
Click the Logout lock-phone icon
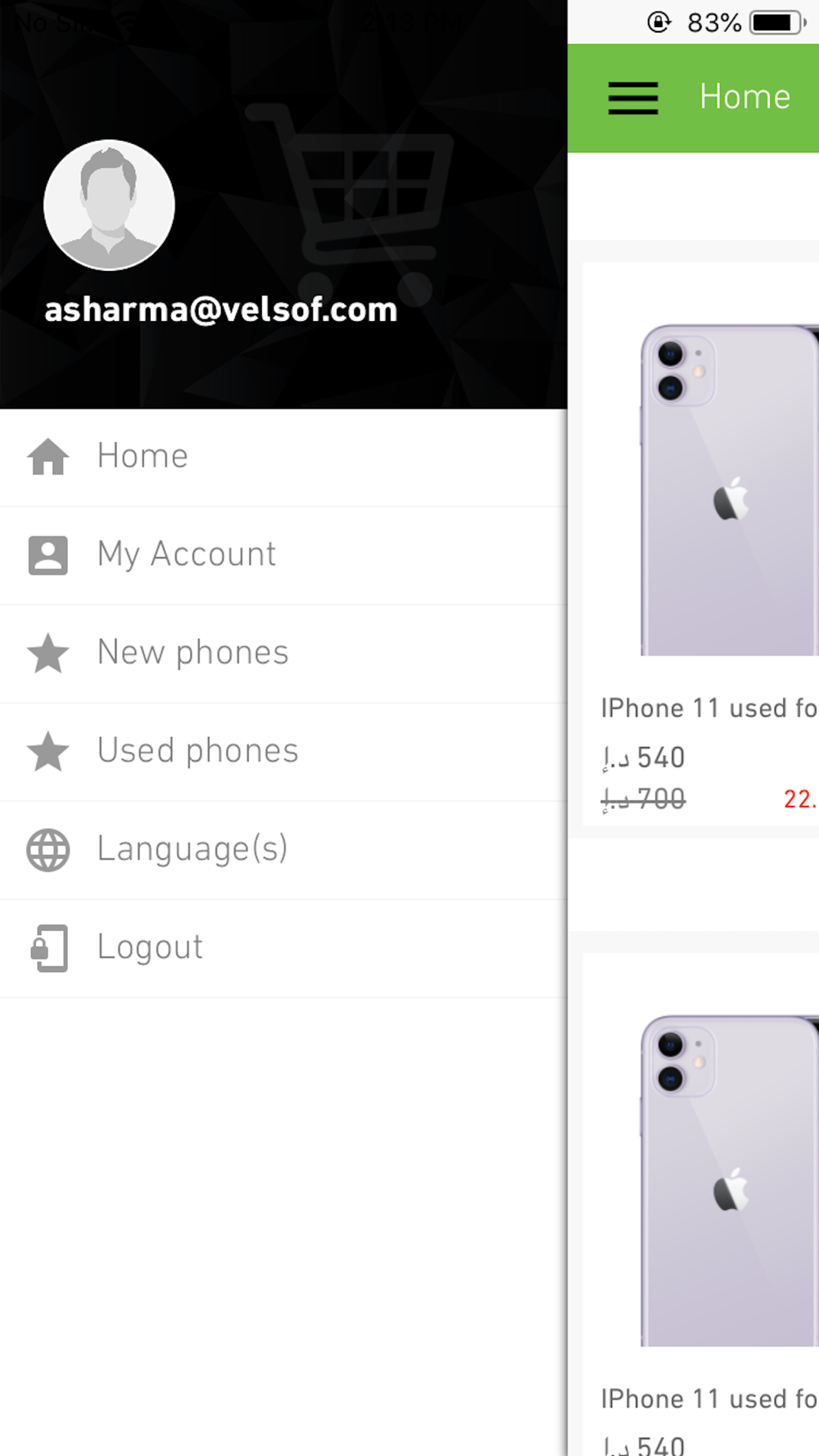click(48, 948)
